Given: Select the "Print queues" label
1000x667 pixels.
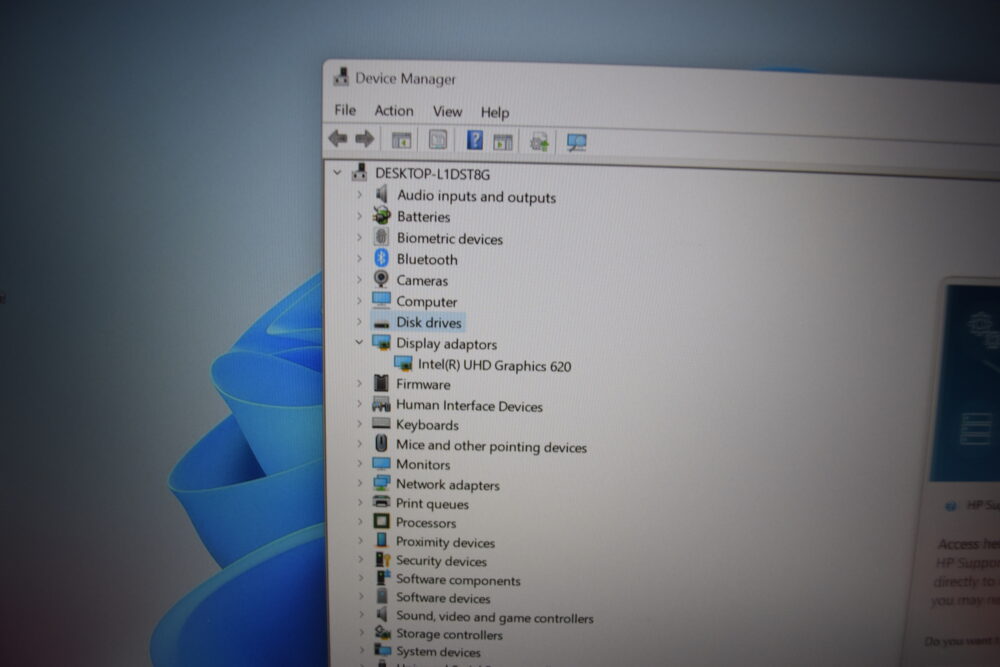Looking at the screenshot, I should point(432,503).
